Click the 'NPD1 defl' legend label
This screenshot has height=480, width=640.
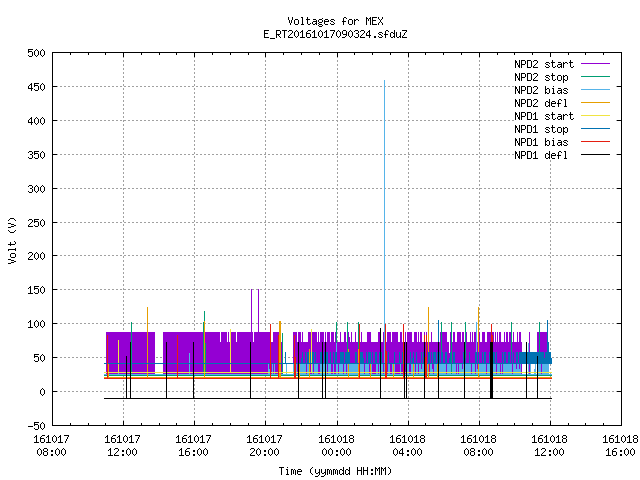pos(541,156)
